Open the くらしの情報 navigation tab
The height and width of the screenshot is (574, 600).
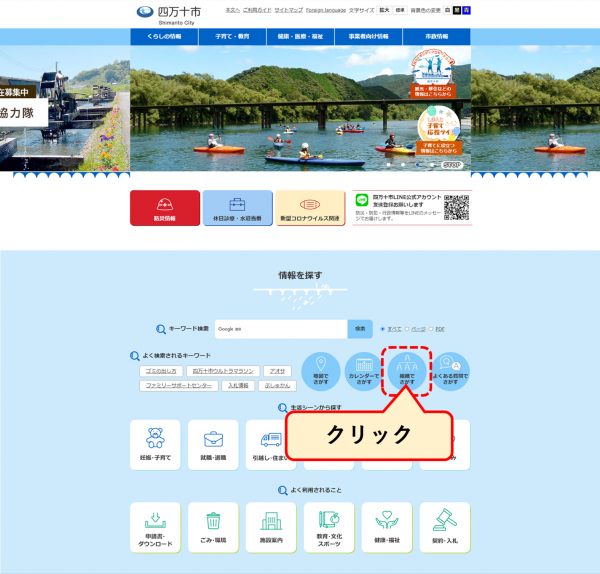click(163, 36)
